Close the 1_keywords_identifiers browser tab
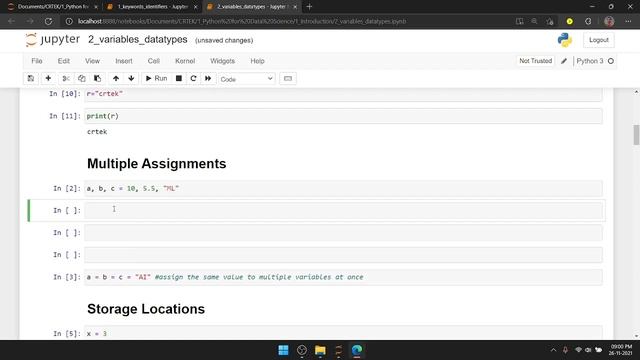Screen dimensions: 640x360 tap(195, 7)
